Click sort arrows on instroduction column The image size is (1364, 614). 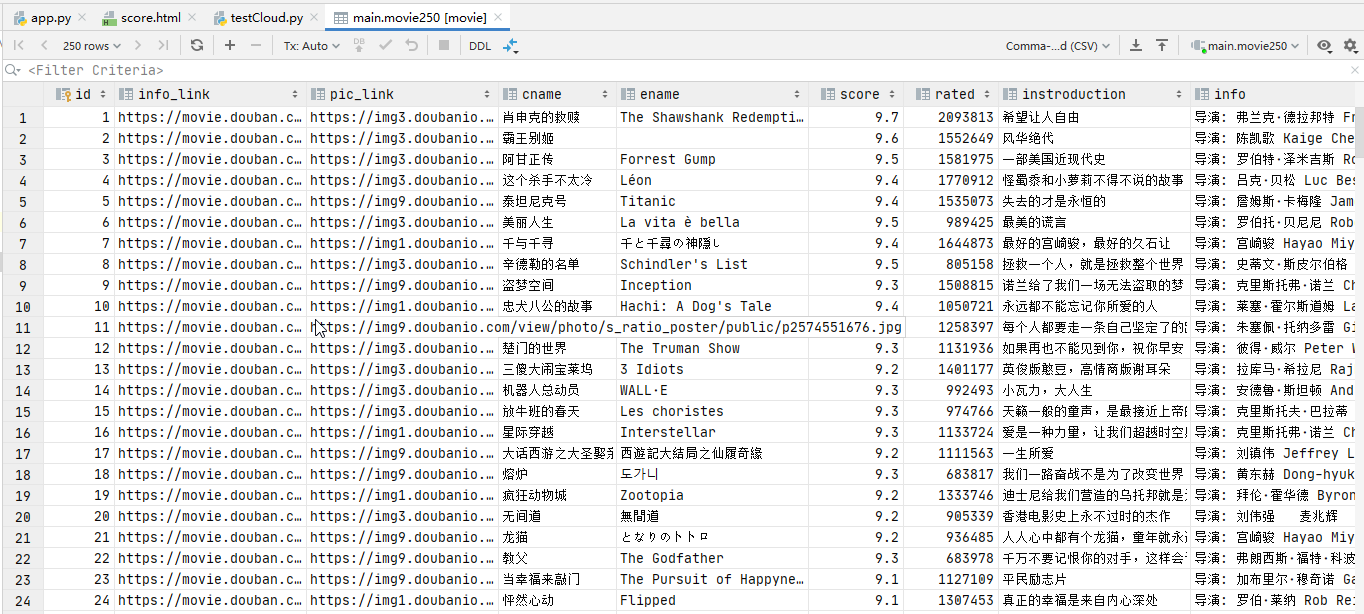click(x=1180, y=94)
